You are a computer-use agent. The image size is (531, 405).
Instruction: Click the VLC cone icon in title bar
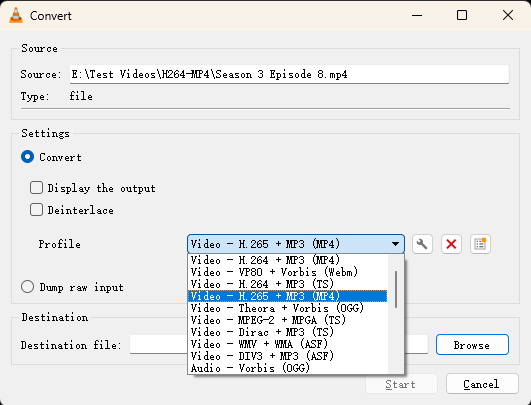pyautogui.click(x=16, y=15)
